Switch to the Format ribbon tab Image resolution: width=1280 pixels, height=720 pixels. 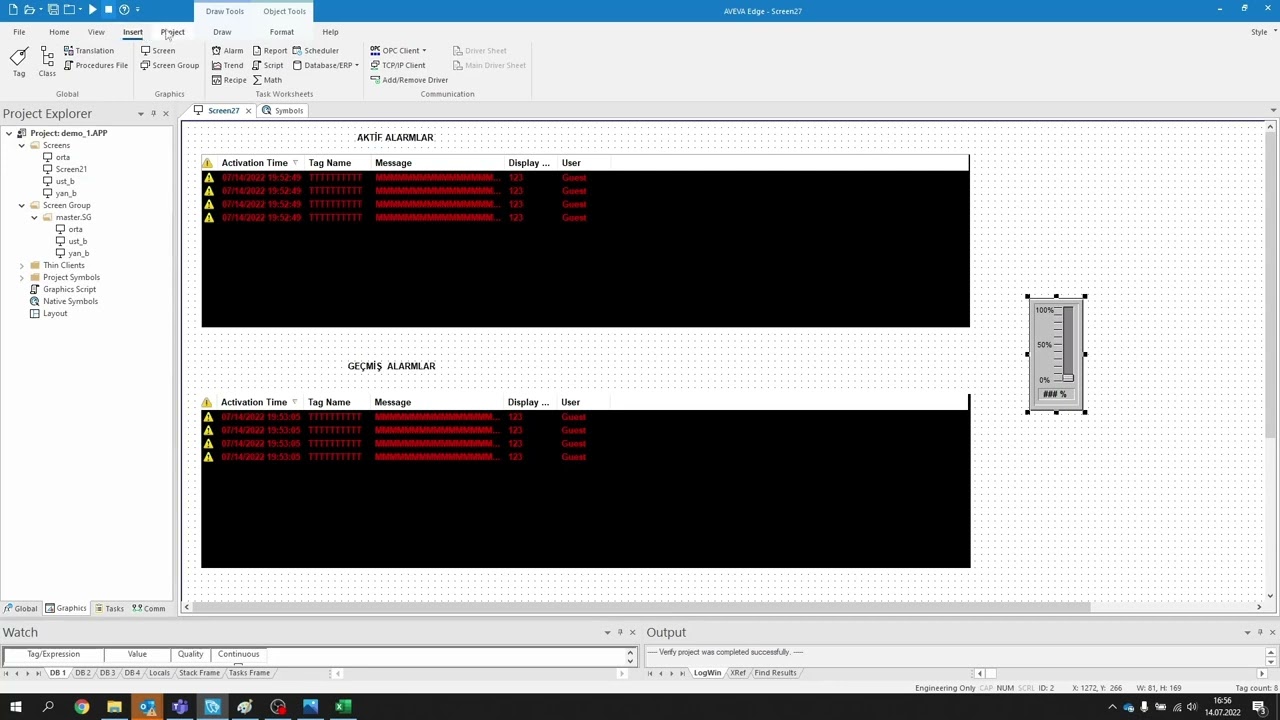[281, 32]
